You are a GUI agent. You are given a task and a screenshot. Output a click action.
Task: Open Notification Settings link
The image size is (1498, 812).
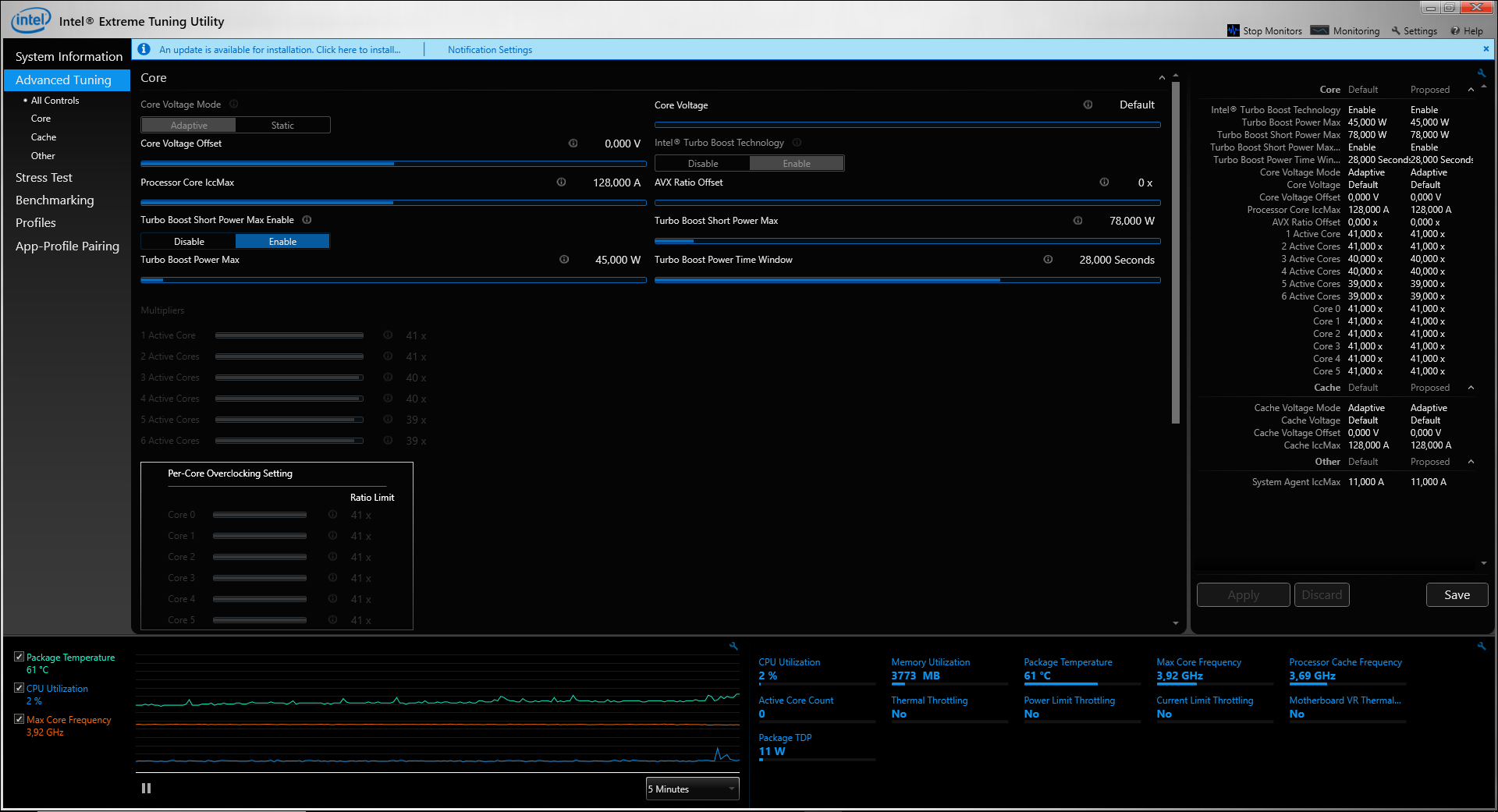tap(490, 49)
